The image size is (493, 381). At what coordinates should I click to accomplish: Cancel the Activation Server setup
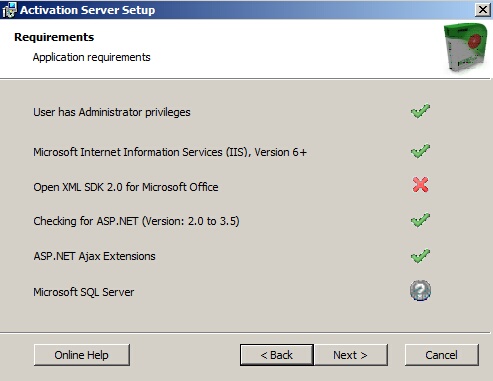tap(442, 355)
